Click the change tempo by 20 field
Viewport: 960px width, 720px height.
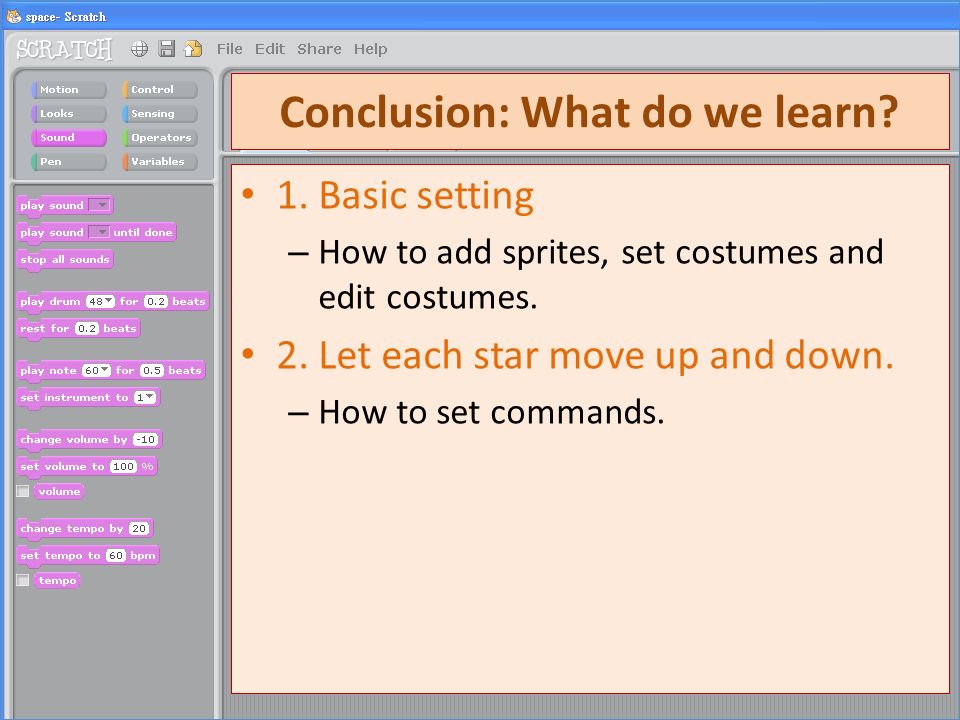point(139,528)
